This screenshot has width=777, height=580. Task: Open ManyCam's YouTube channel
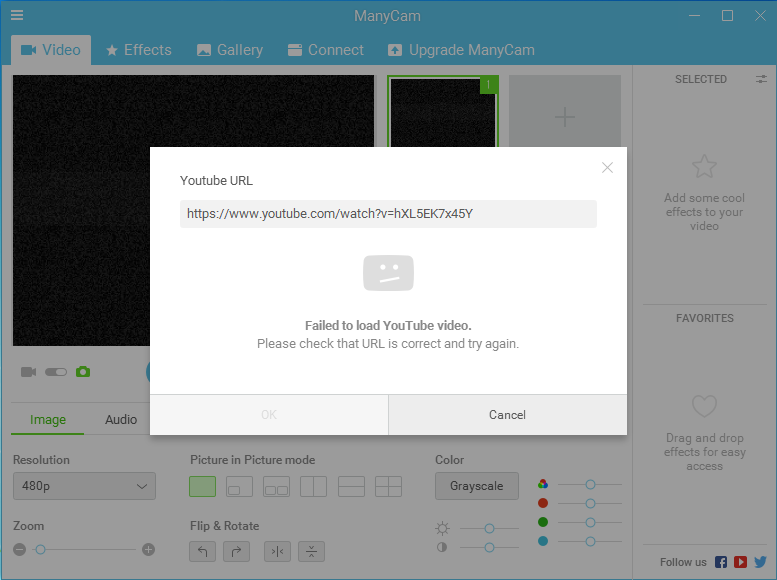740,562
